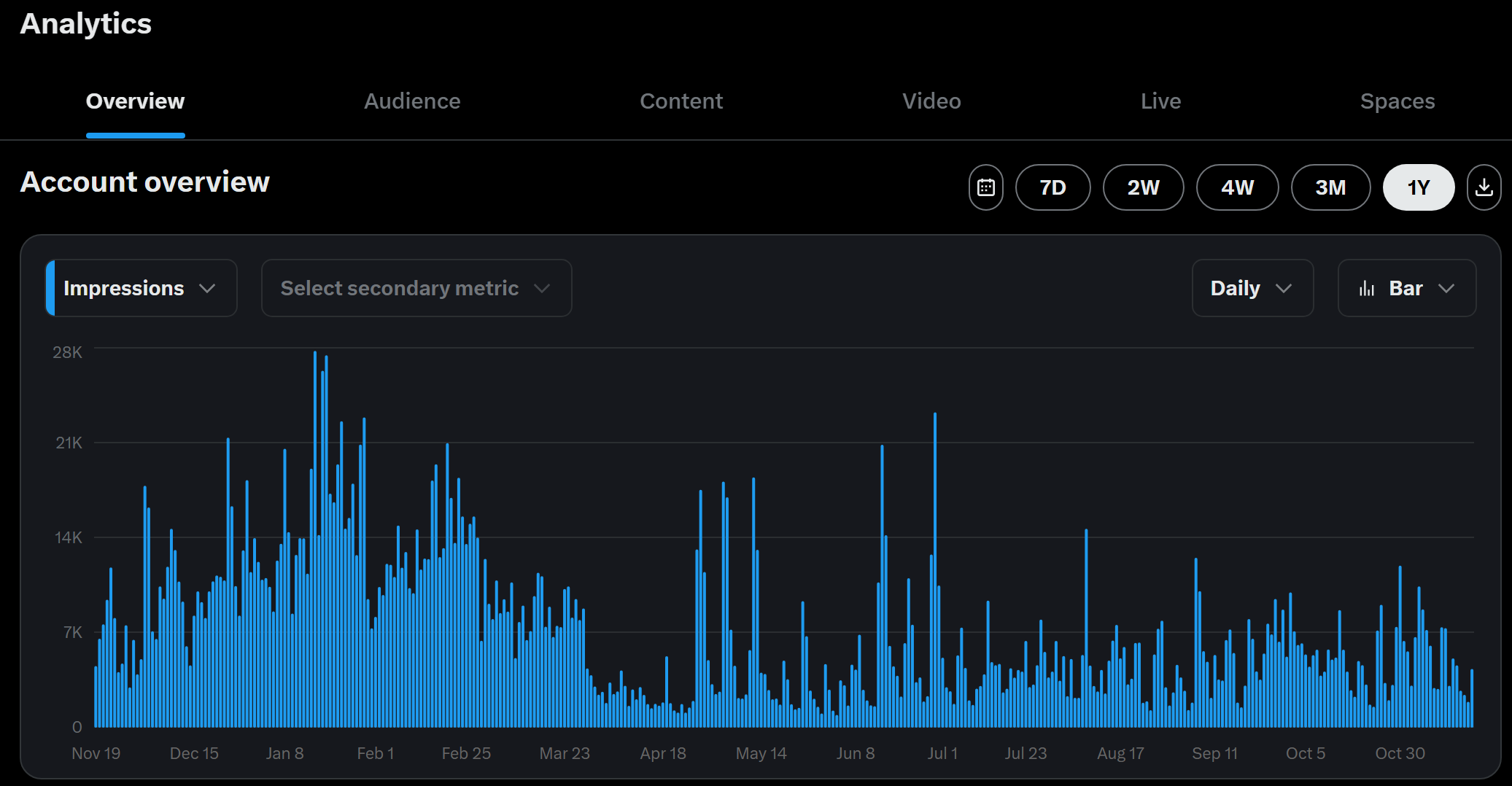Viewport: 1512px width, 786px height.
Task: Click the Aug 17 x-axis date label
Action: click(x=1120, y=753)
